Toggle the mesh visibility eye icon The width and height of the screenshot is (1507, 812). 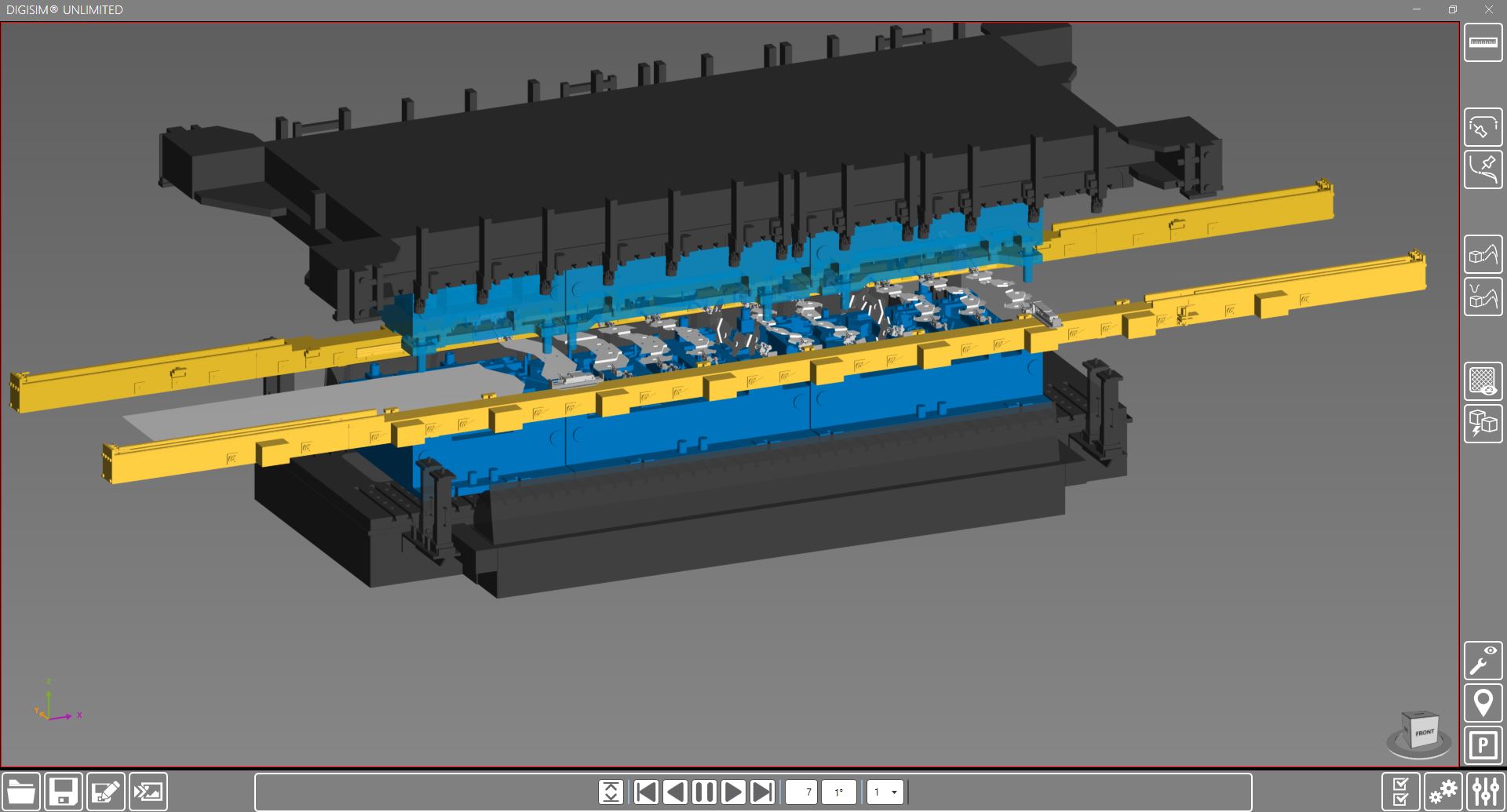[x=1483, y=381]
